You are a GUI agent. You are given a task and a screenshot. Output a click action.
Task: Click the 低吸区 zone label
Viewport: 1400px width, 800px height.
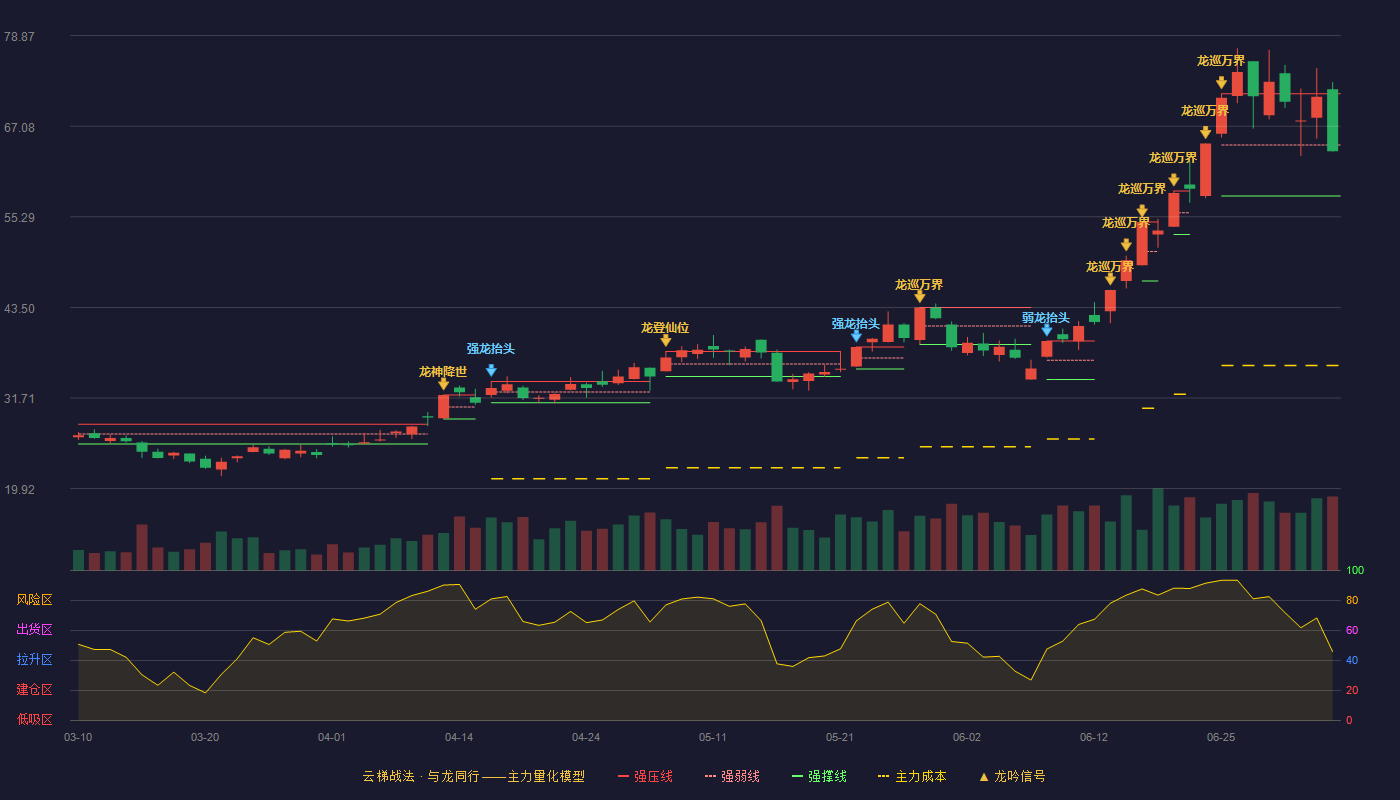click(x=34, y=719)
